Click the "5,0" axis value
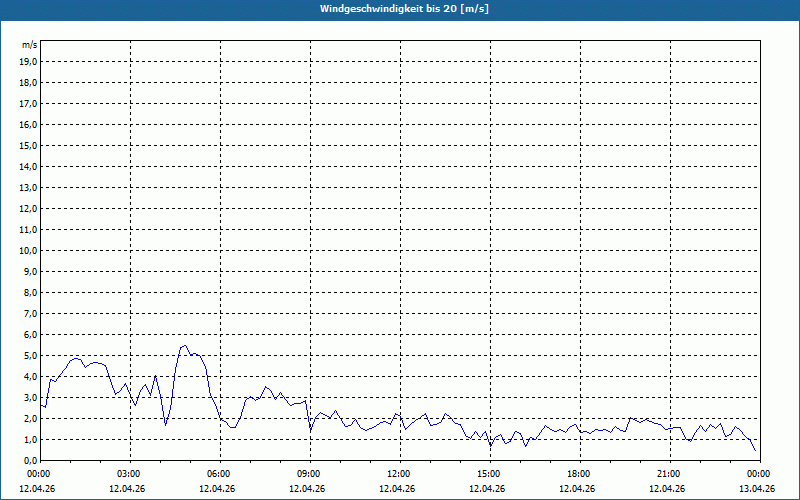800x500 pixels. (30, 356)
